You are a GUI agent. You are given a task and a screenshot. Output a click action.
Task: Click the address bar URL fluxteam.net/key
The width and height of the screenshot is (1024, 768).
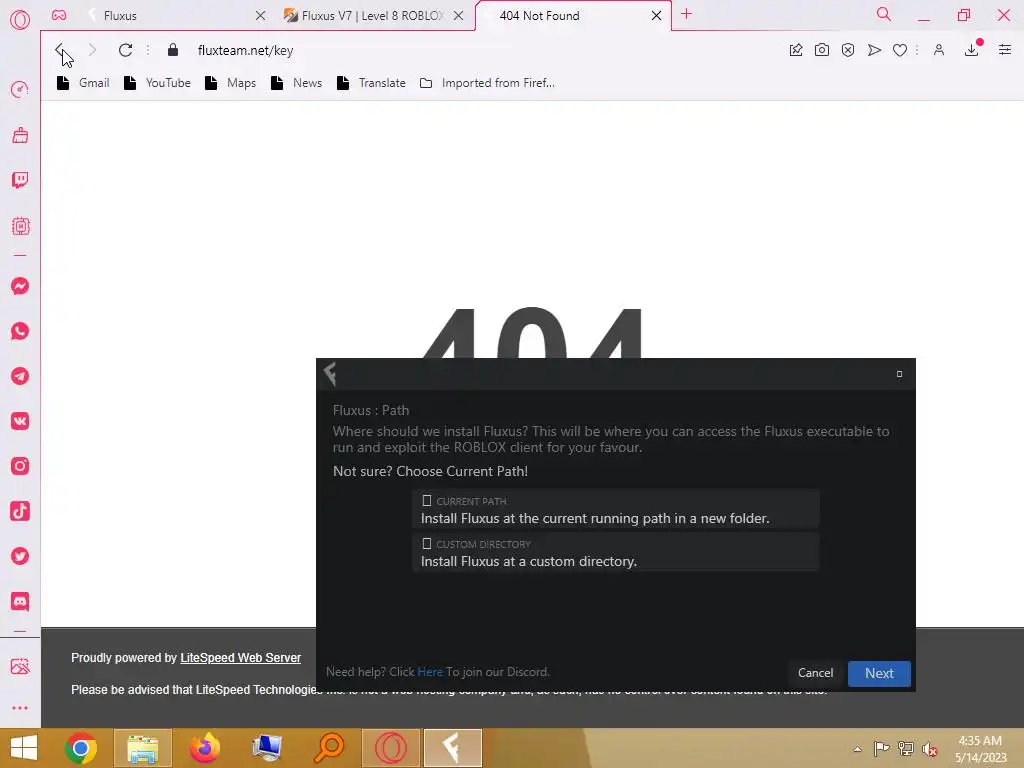(x=246, y=50)
